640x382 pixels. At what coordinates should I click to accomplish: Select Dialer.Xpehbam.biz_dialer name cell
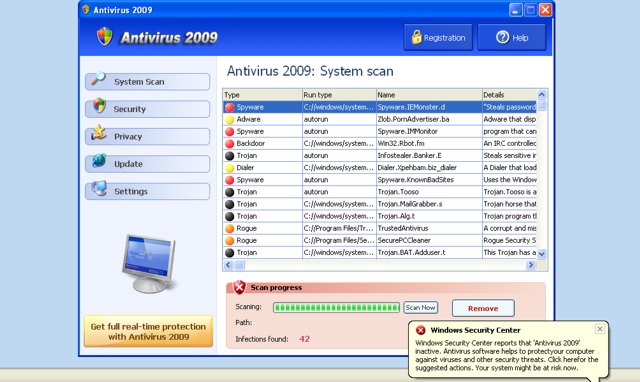point(429,168)
